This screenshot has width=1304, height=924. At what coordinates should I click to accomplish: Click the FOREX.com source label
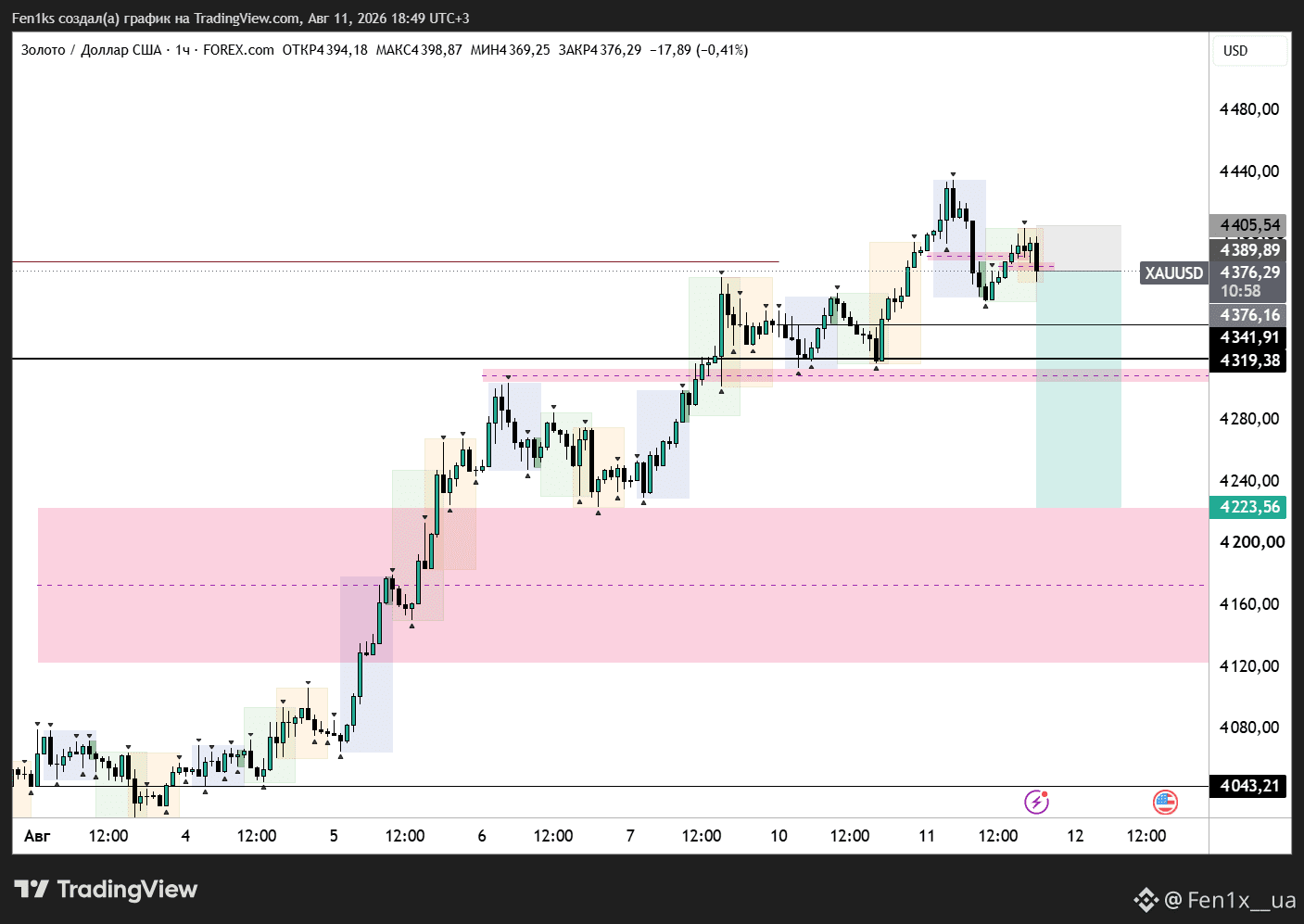(238, 50)
